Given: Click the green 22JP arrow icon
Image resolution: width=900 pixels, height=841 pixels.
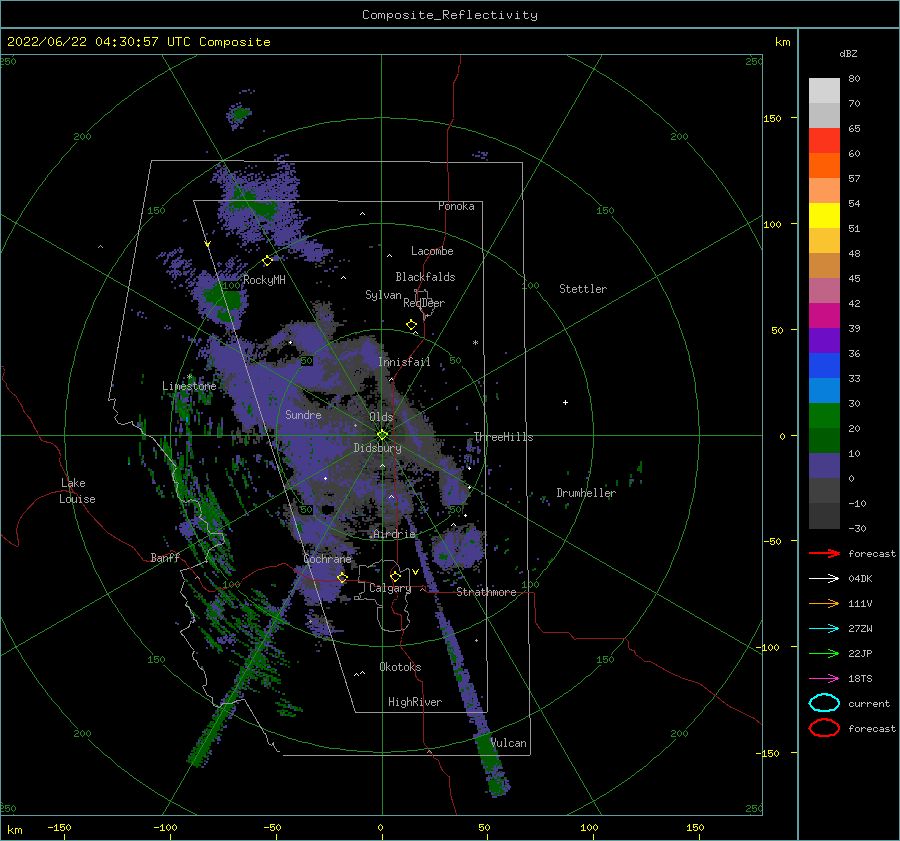Looking at the screenshot, I should tap(824, 653).
